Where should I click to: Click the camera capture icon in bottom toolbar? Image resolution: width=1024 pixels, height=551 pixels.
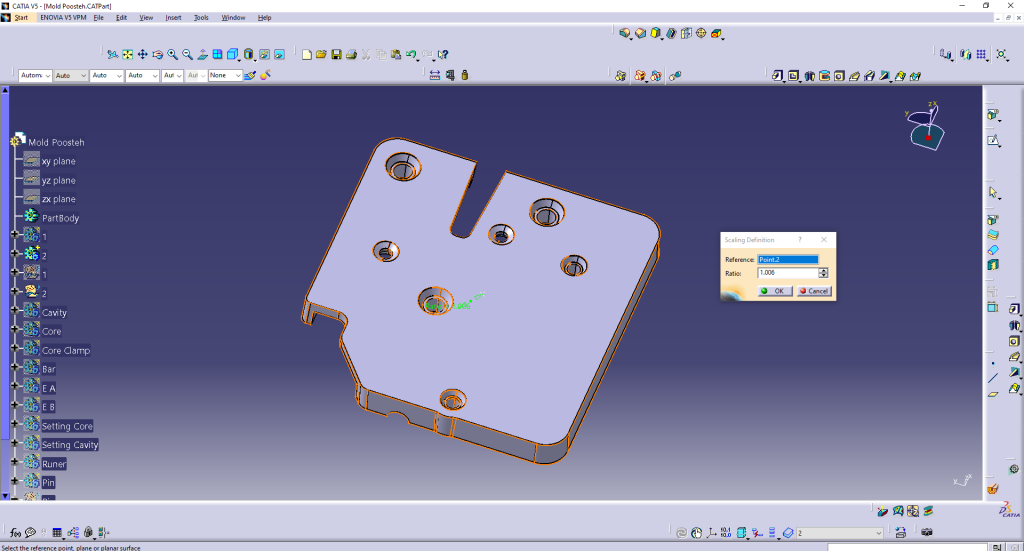927,533
